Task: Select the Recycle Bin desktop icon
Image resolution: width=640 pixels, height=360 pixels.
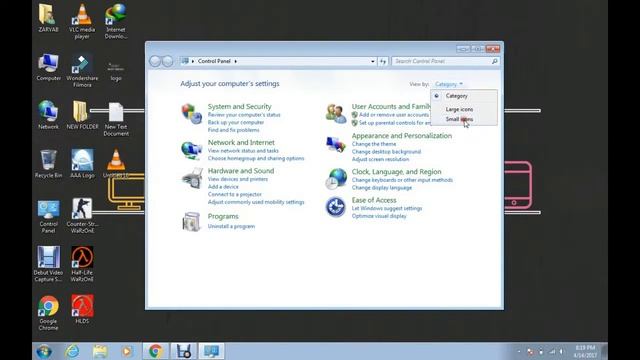Action: point(48,164)
